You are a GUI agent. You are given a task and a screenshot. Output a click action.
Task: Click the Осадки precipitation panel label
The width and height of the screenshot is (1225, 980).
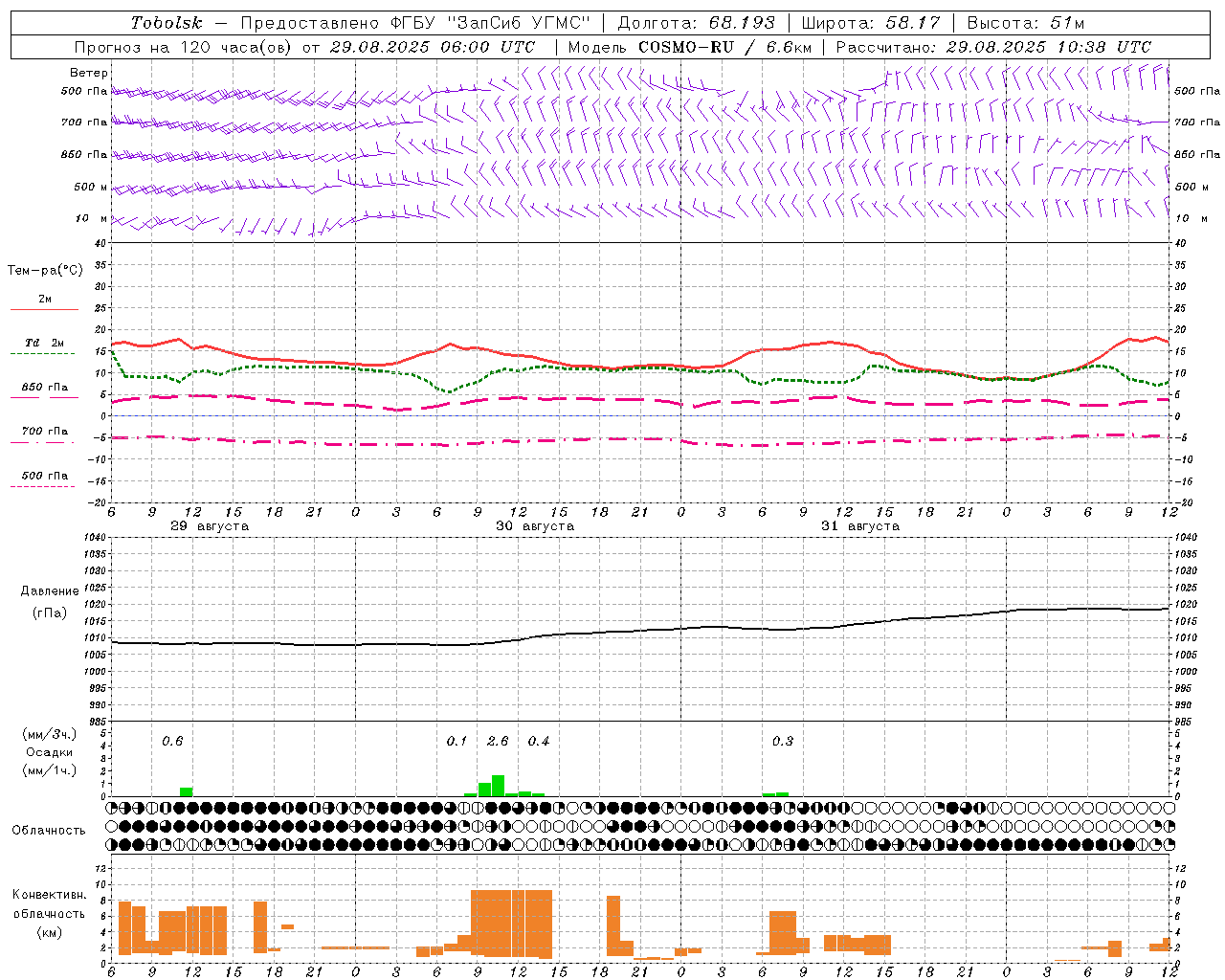(50, 752)
